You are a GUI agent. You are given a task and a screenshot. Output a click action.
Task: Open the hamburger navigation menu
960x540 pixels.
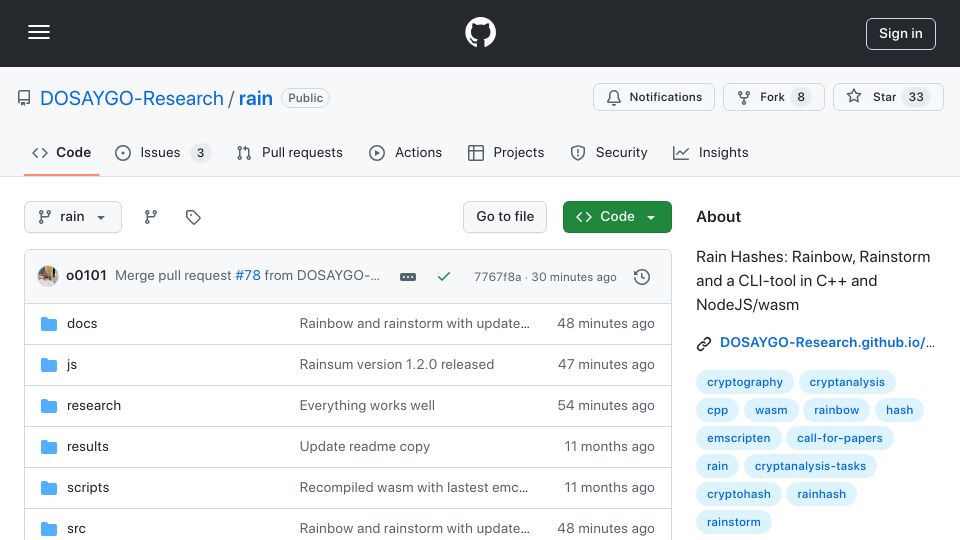pos(39,32)
